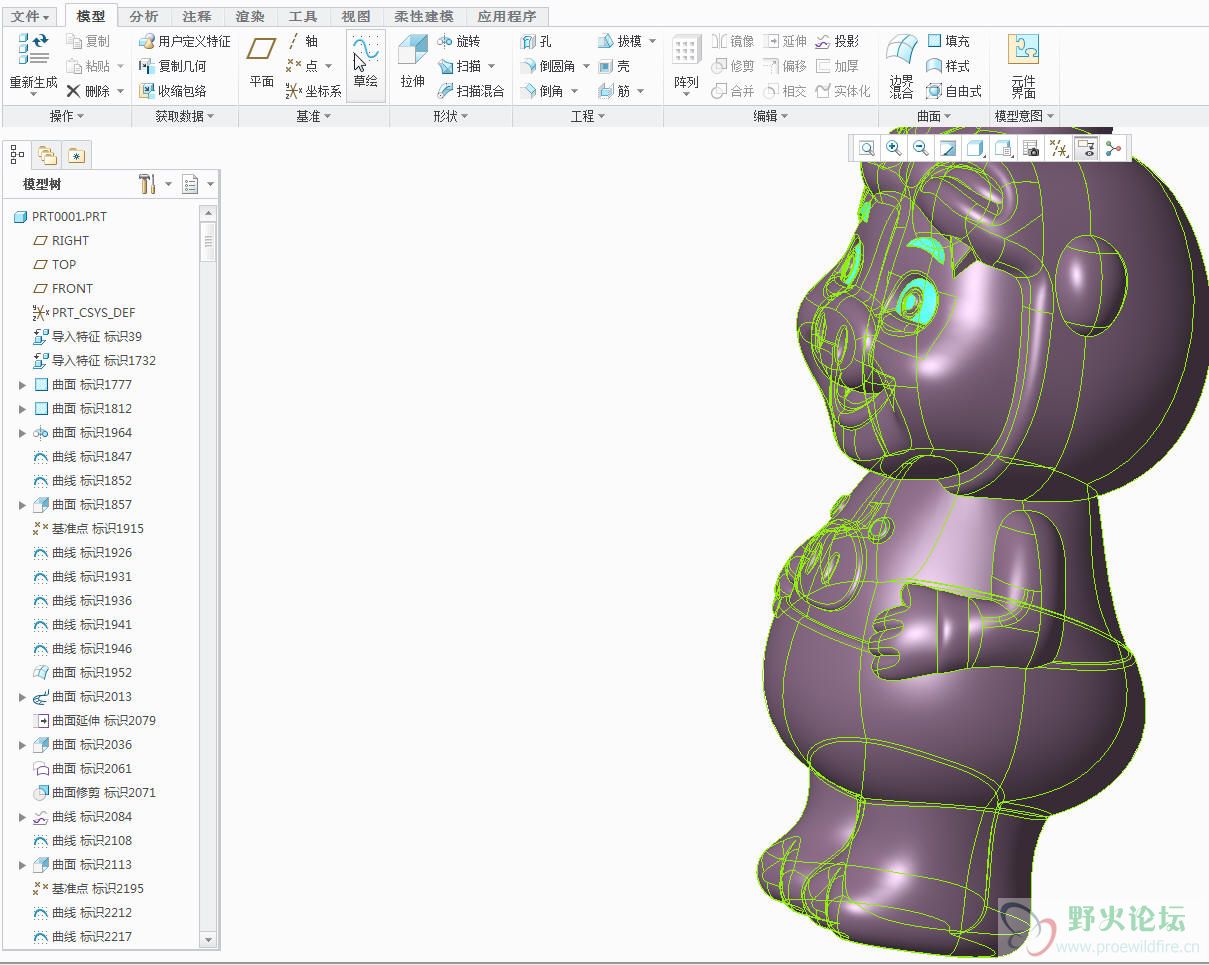Use the 投影 (Project) tool

tap(836, 41)
